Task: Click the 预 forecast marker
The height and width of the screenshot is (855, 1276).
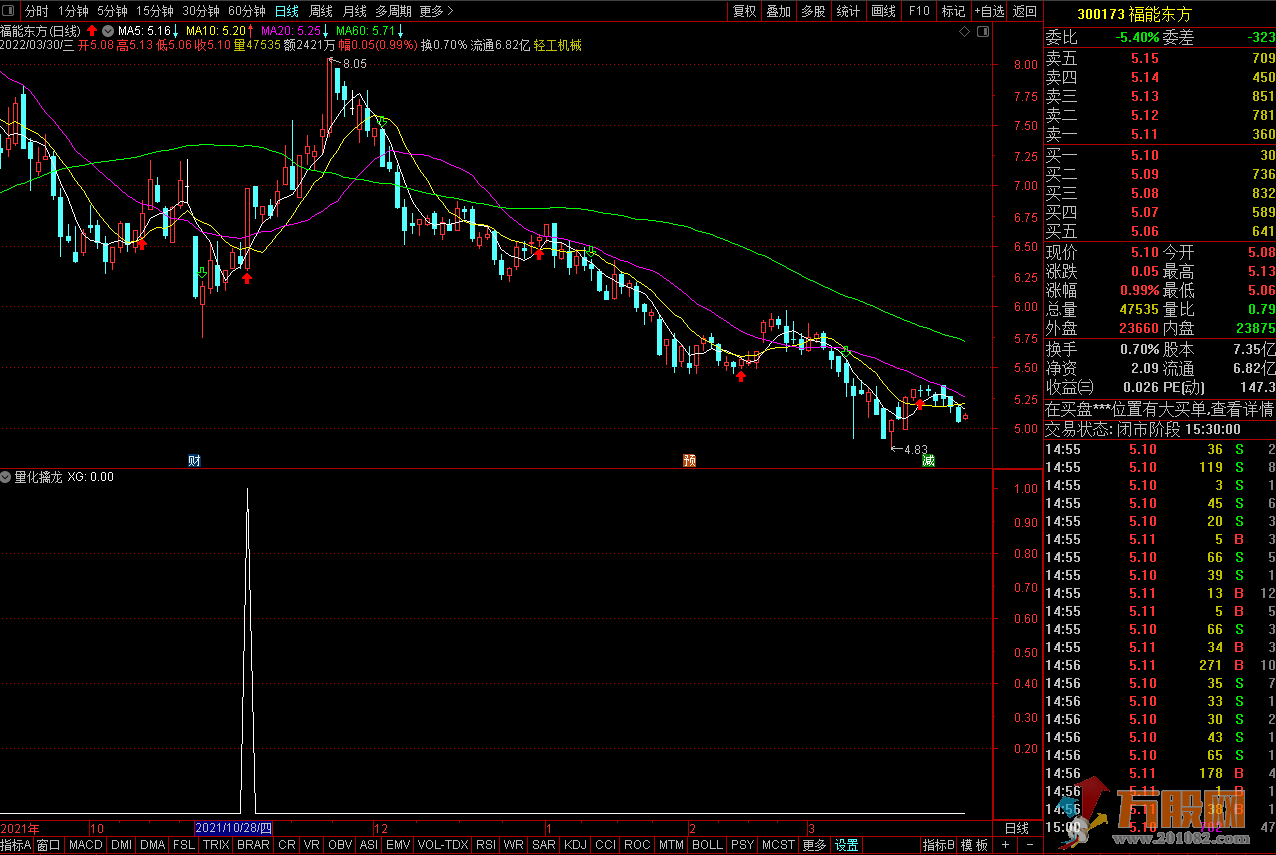Action: pos(689,461)
